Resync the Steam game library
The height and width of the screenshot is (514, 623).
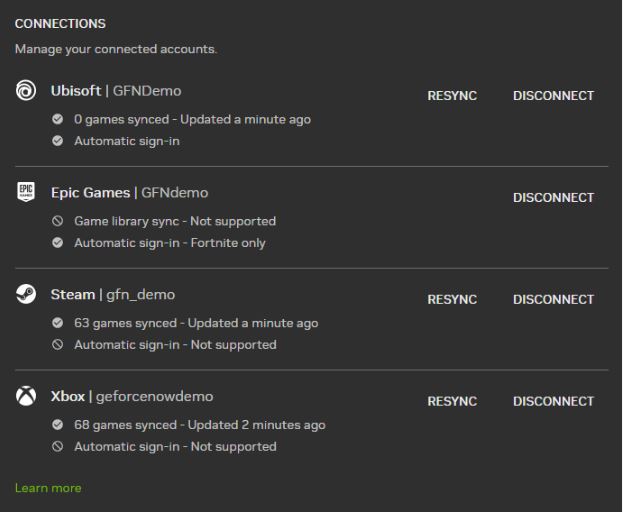tap(452, 300)
